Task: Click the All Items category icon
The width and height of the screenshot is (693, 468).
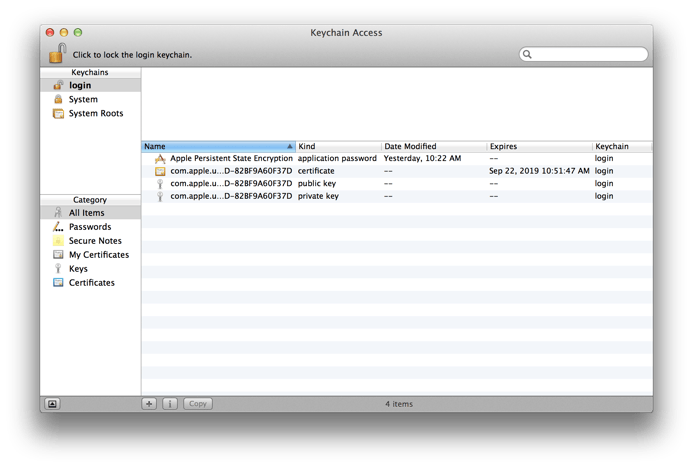Action: [x=58, y=213]
